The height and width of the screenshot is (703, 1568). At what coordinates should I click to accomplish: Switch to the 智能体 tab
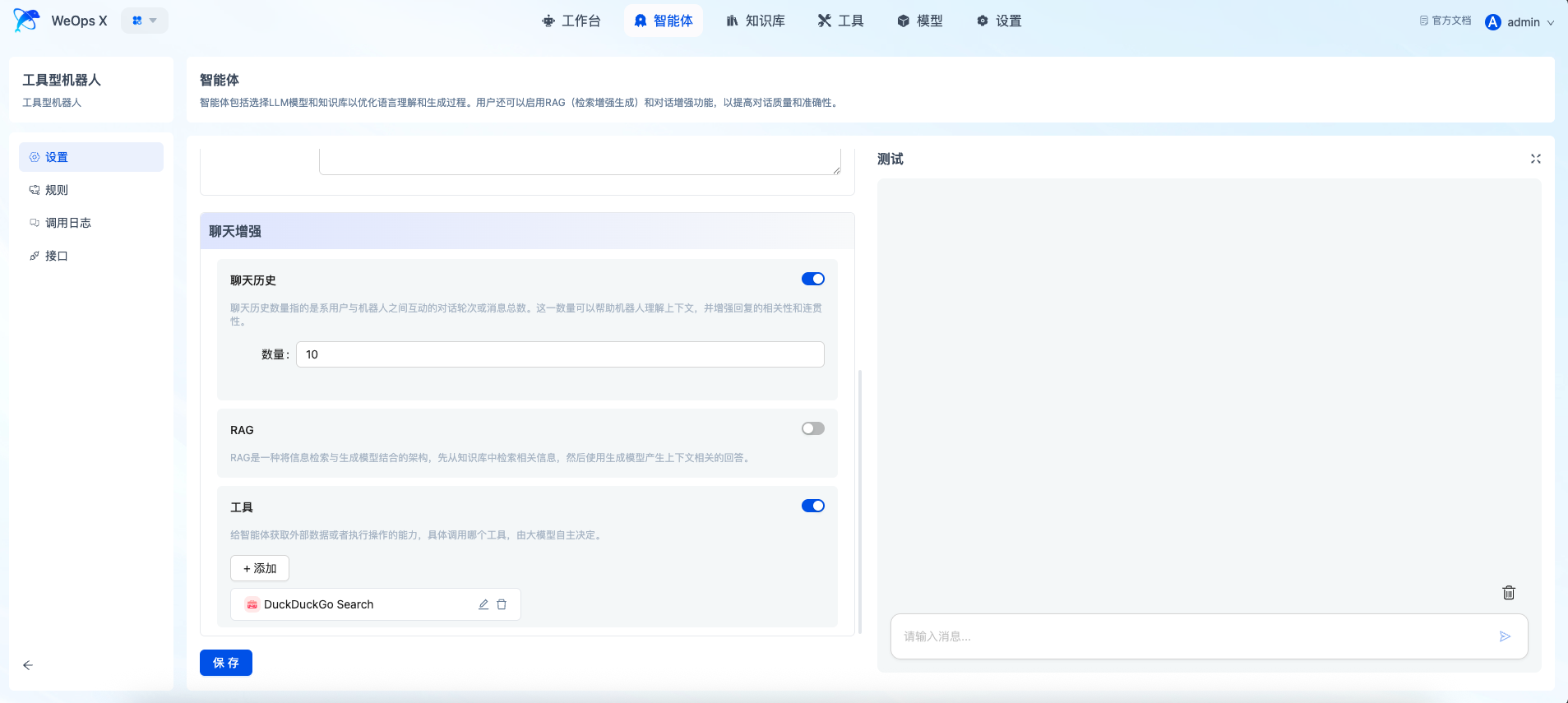point(664,21)
